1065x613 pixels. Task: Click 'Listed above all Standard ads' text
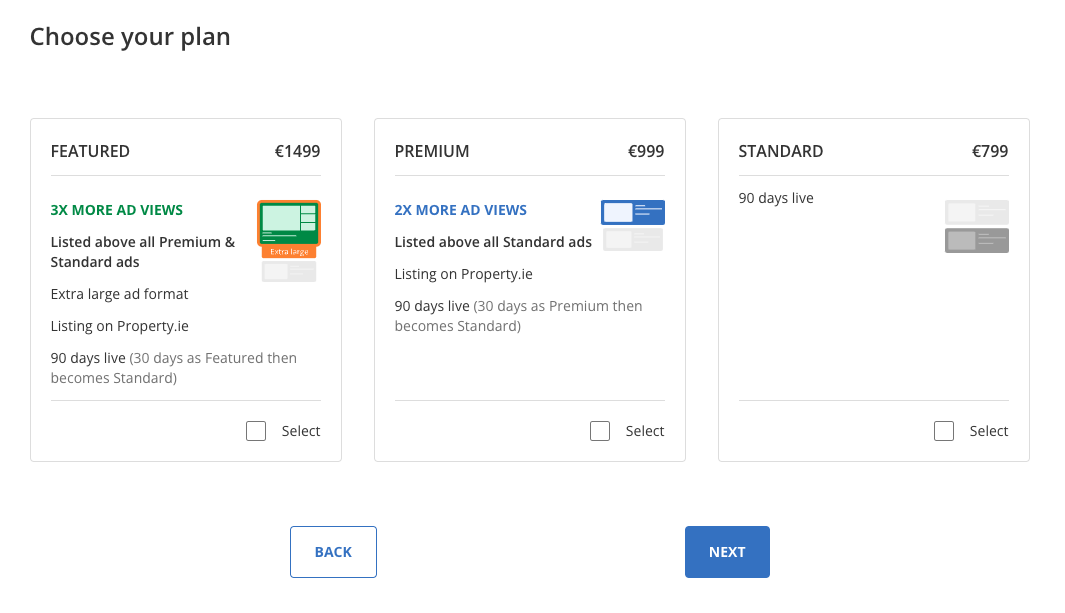pos(493,242)
